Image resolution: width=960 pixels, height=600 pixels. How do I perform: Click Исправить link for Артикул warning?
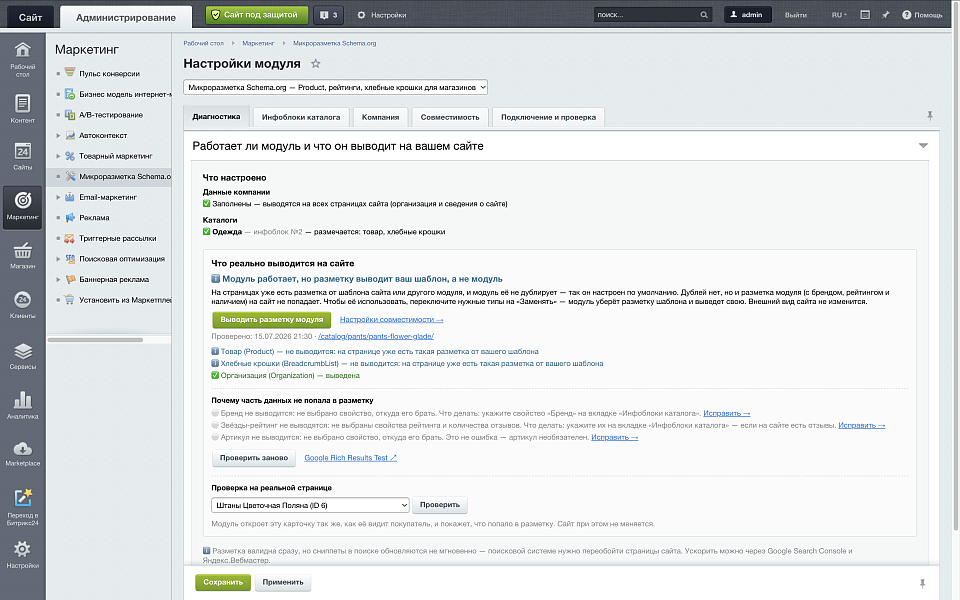[615, 437]
